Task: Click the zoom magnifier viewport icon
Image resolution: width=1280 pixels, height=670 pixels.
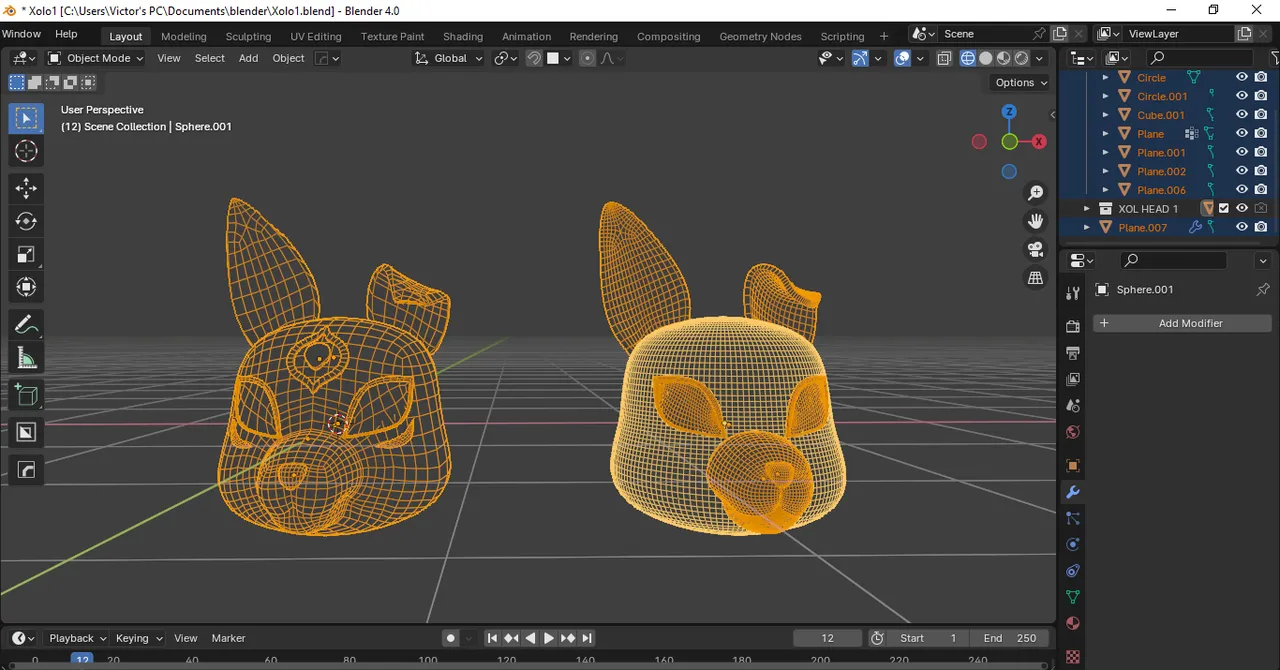Action: pos(1036,193)
